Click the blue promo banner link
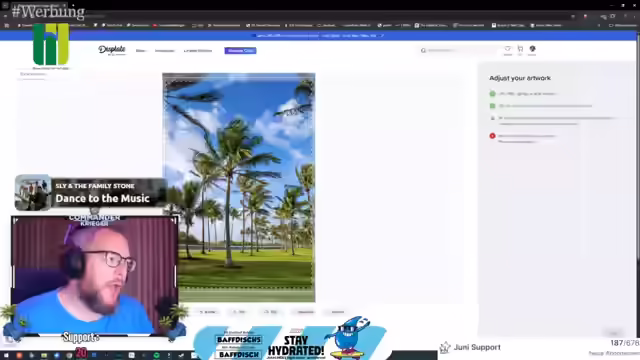640x360 pixels. tap(318, 36)
